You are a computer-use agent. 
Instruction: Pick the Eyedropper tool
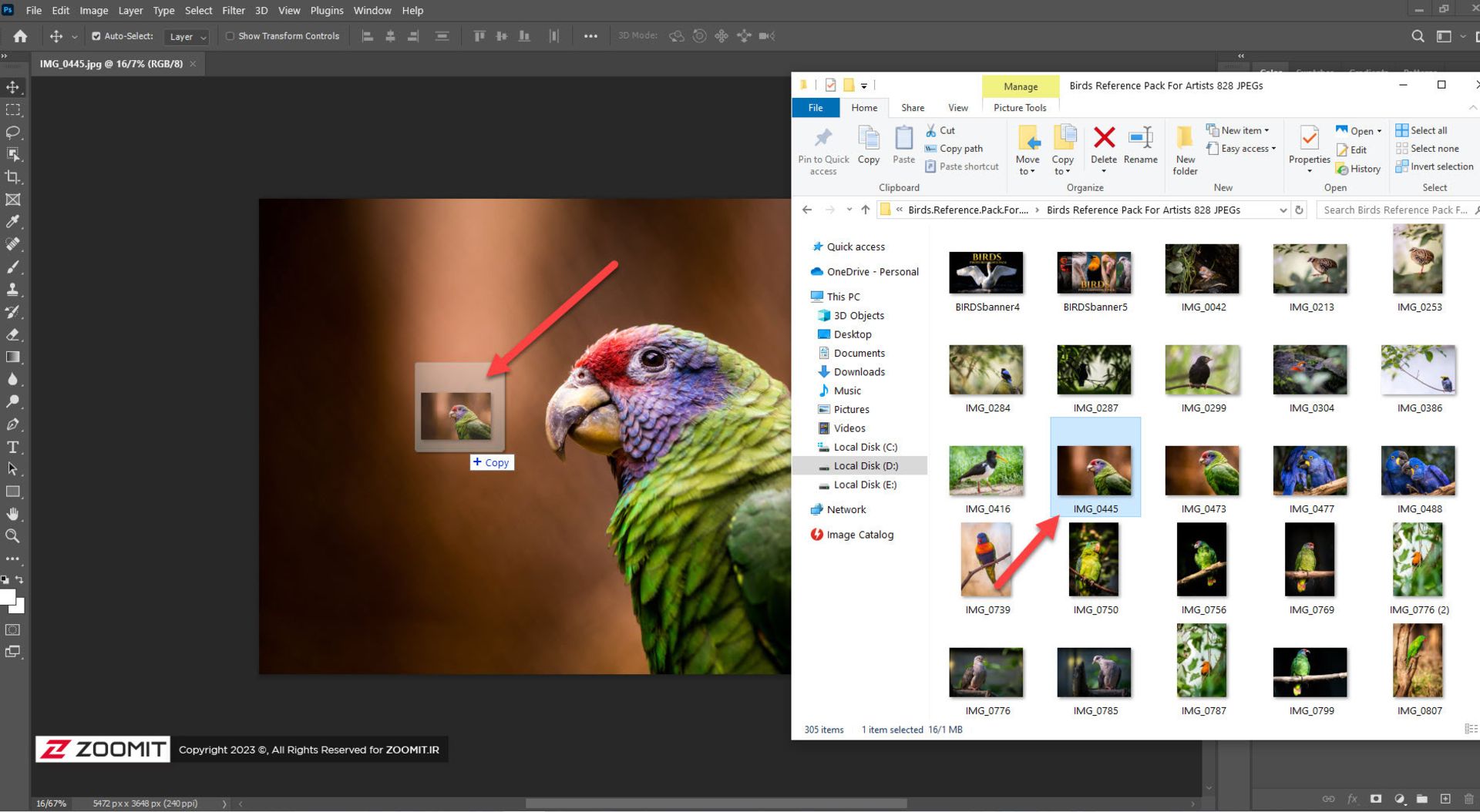(13, 222)
